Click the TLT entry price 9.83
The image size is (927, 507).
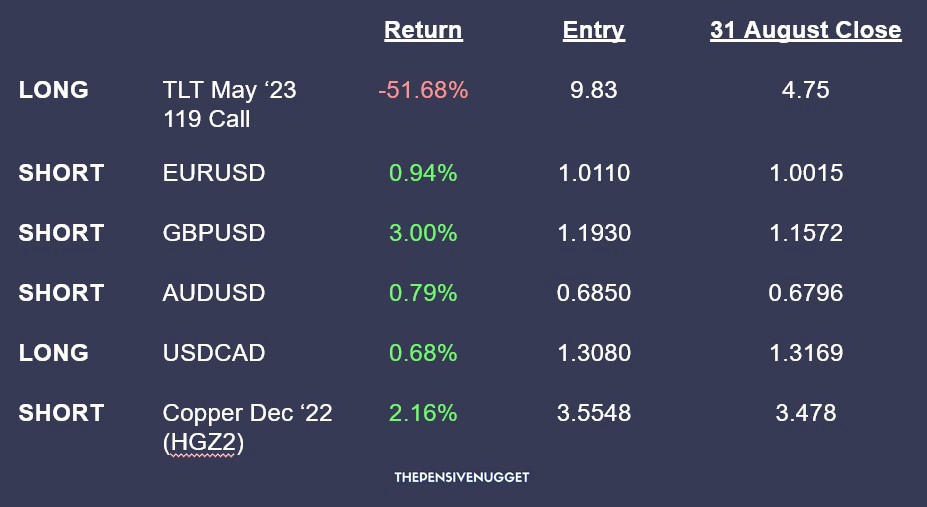(x=594, y=90)
